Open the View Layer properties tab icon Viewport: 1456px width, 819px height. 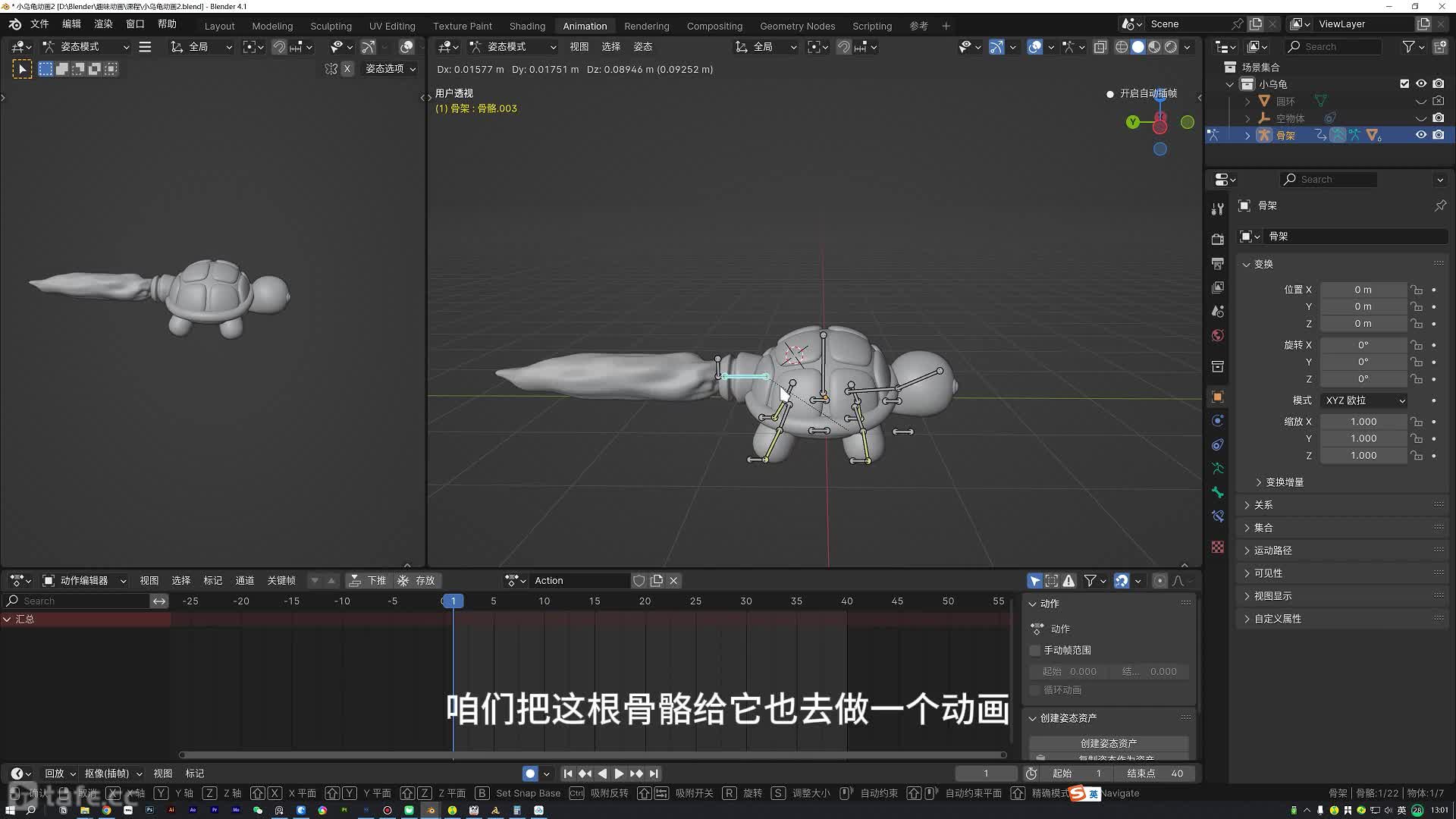tap(1218, 287)
